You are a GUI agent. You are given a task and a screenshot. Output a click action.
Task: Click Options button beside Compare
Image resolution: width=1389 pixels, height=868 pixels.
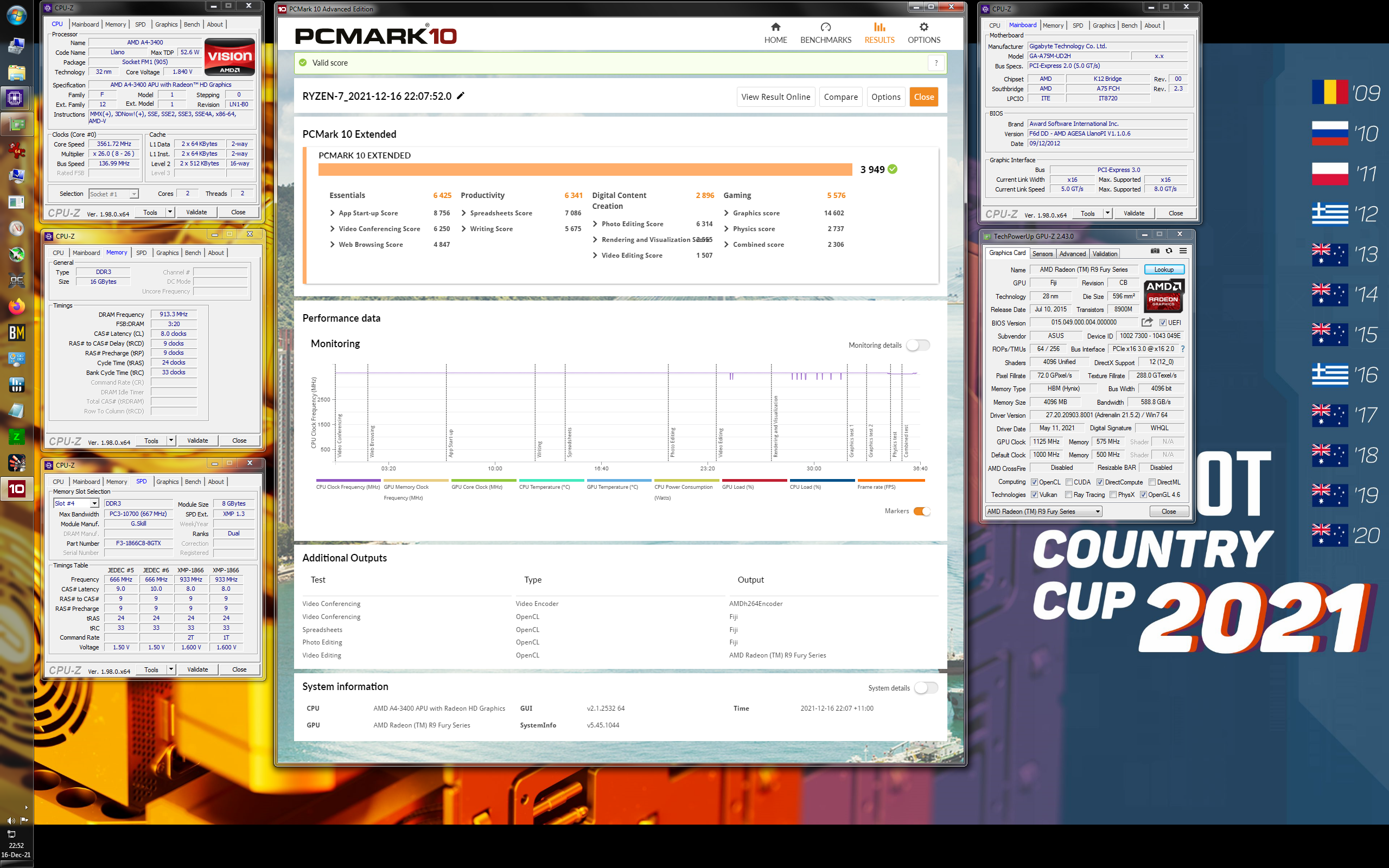click(885, 97)
